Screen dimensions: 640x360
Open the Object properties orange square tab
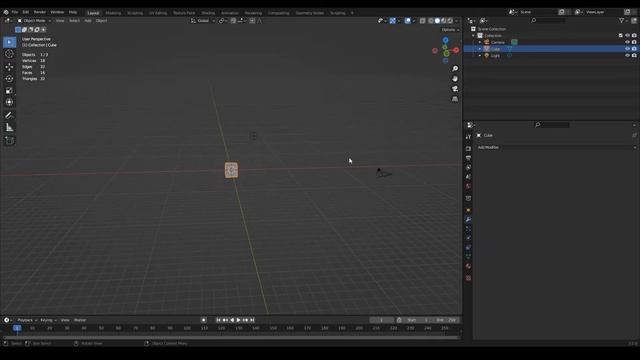(468, 210)
